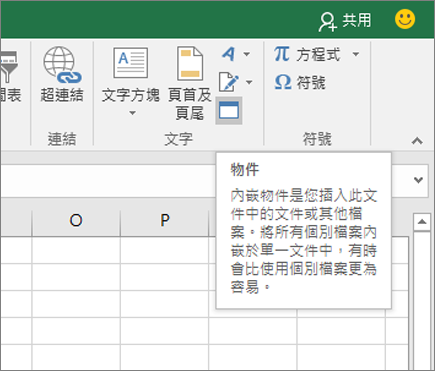Click the vertical scrollbar up arrow
The height and width of the screenshot is (371, 435).
point(422,222)
